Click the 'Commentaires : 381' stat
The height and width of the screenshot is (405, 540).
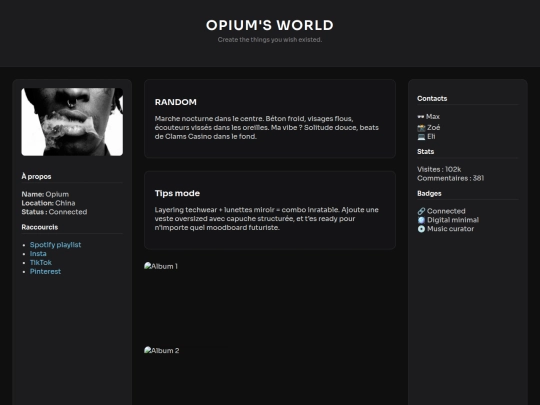click(x=450, y=178)
